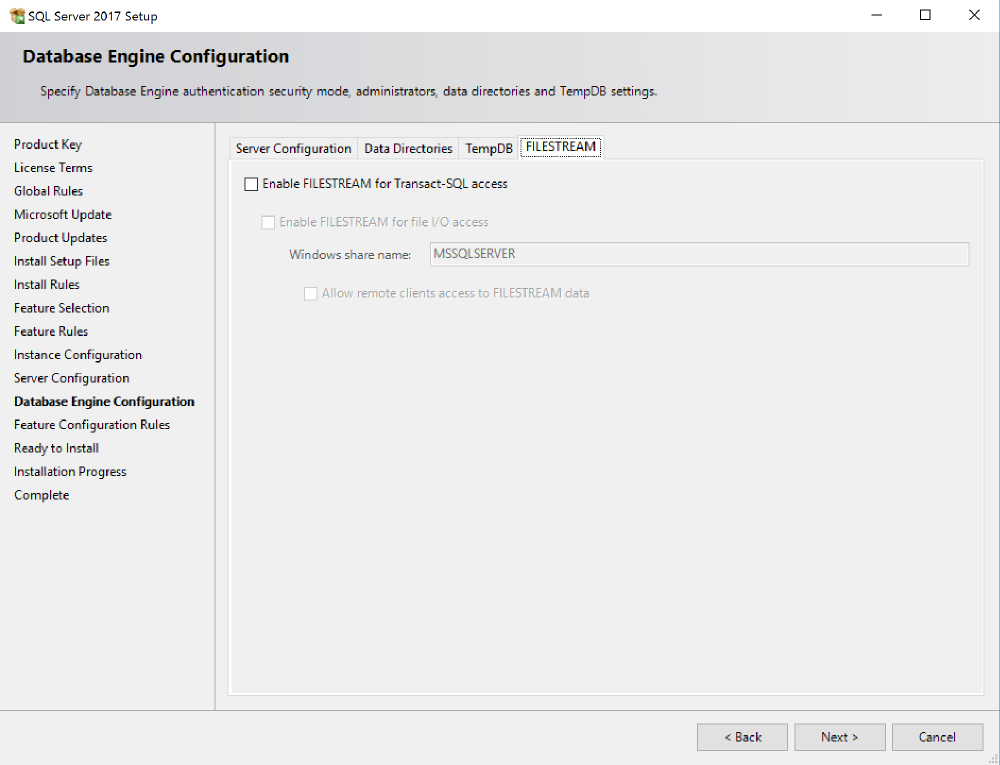
Task: Select Product Key step in sidebar
Action: [x=48, y=145]
